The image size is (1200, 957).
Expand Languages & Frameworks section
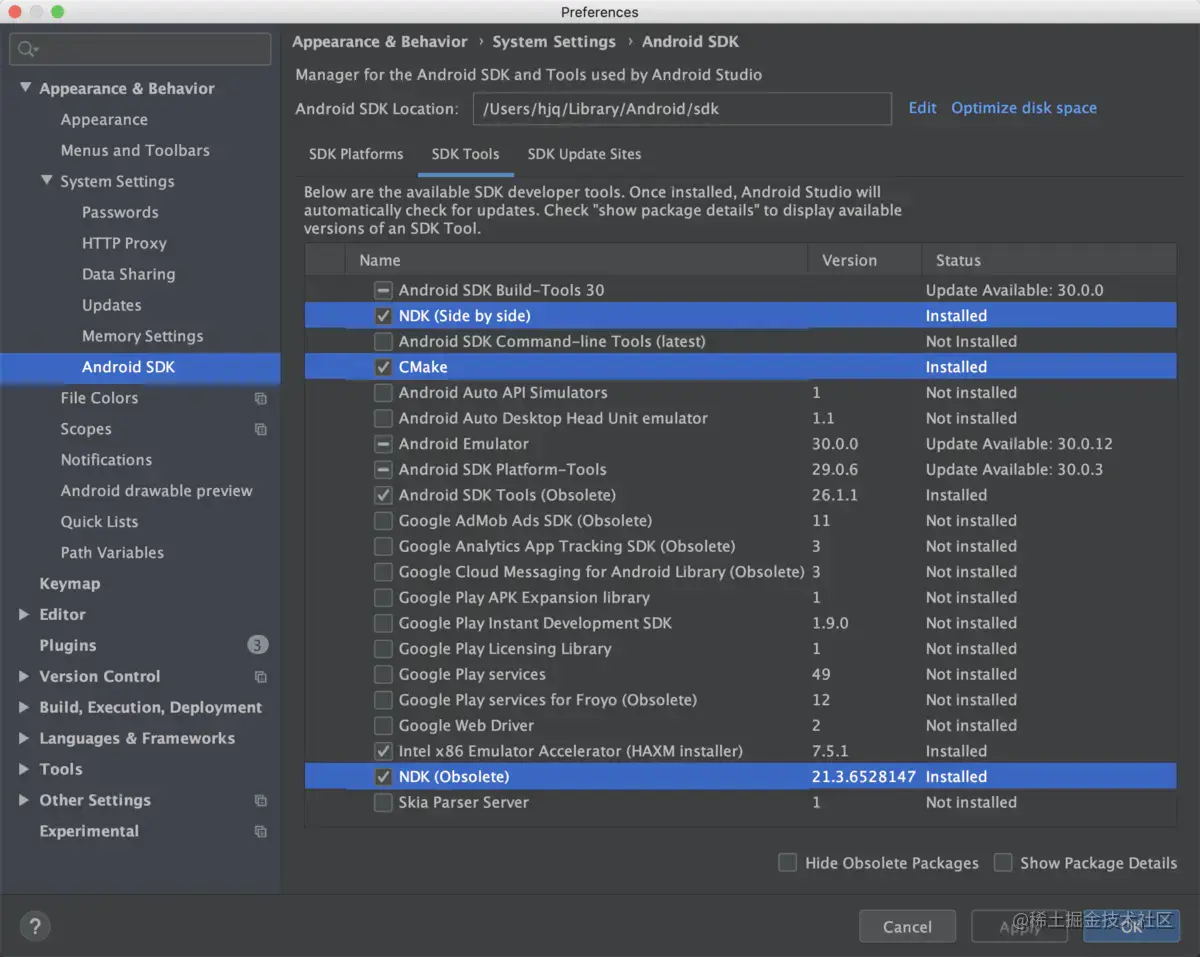[x=24, y=739]
